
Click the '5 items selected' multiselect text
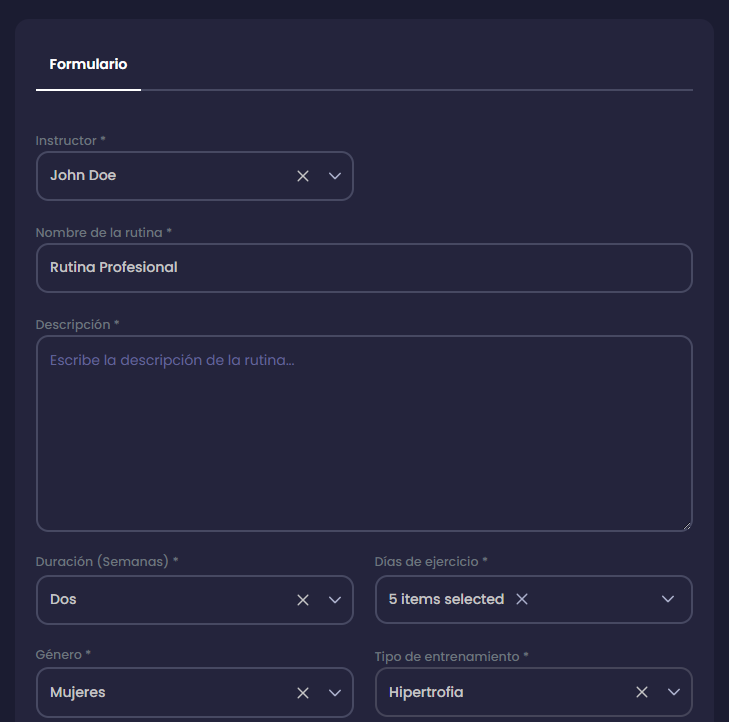[x=446, y=600]
